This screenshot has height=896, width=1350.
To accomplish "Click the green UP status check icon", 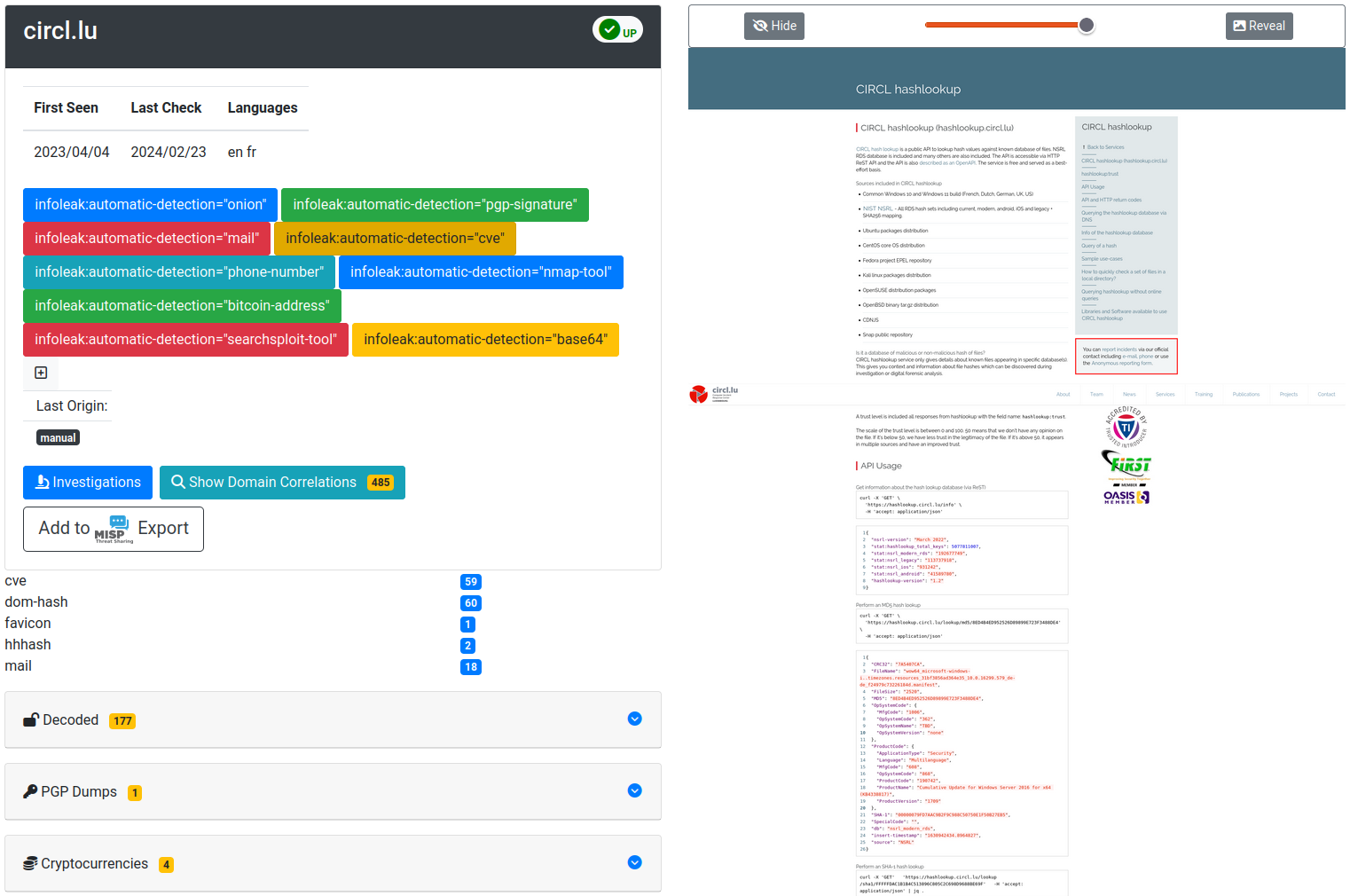I will [x=609, y=30].
